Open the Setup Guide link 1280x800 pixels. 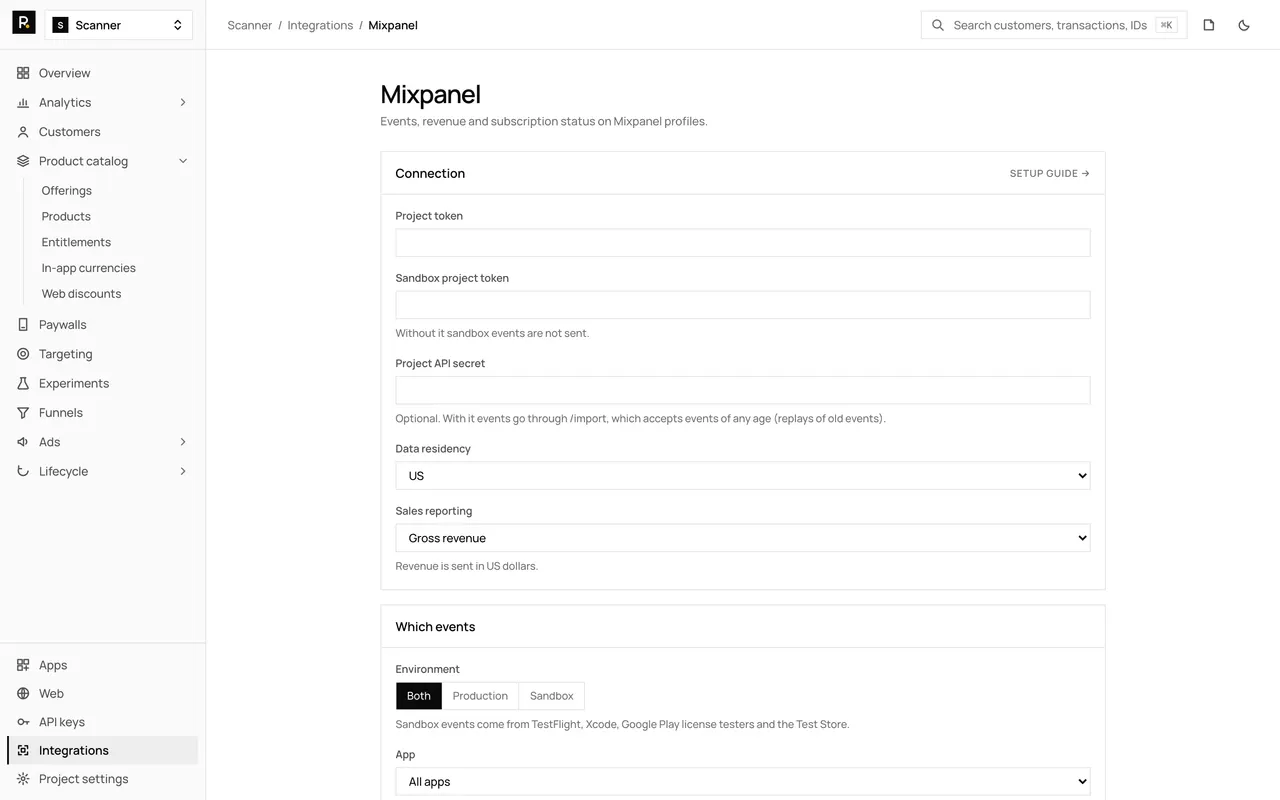pos(1050,174)
